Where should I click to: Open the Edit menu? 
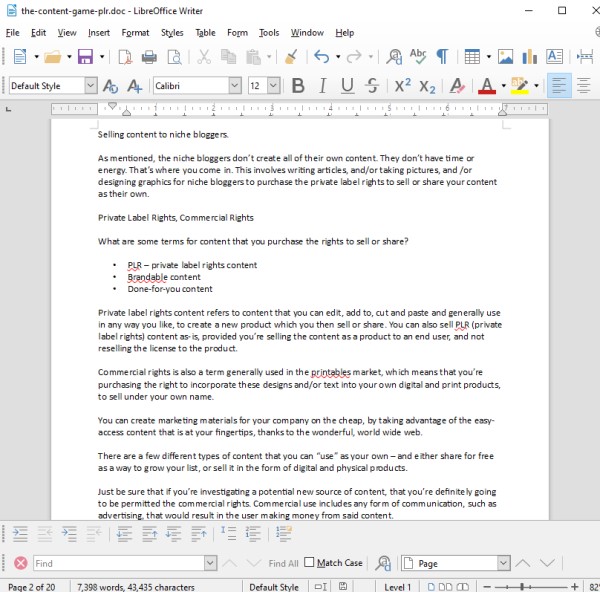(38, 33)
